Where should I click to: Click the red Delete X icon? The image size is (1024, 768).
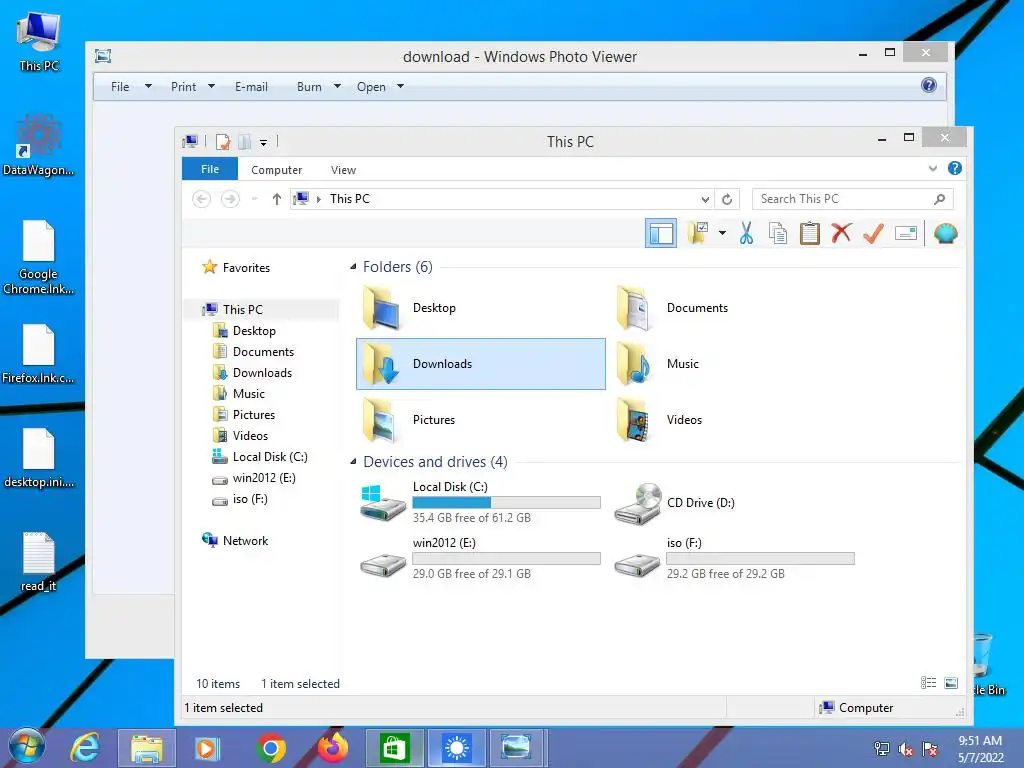pyautogui.click(x=841, y=232)
